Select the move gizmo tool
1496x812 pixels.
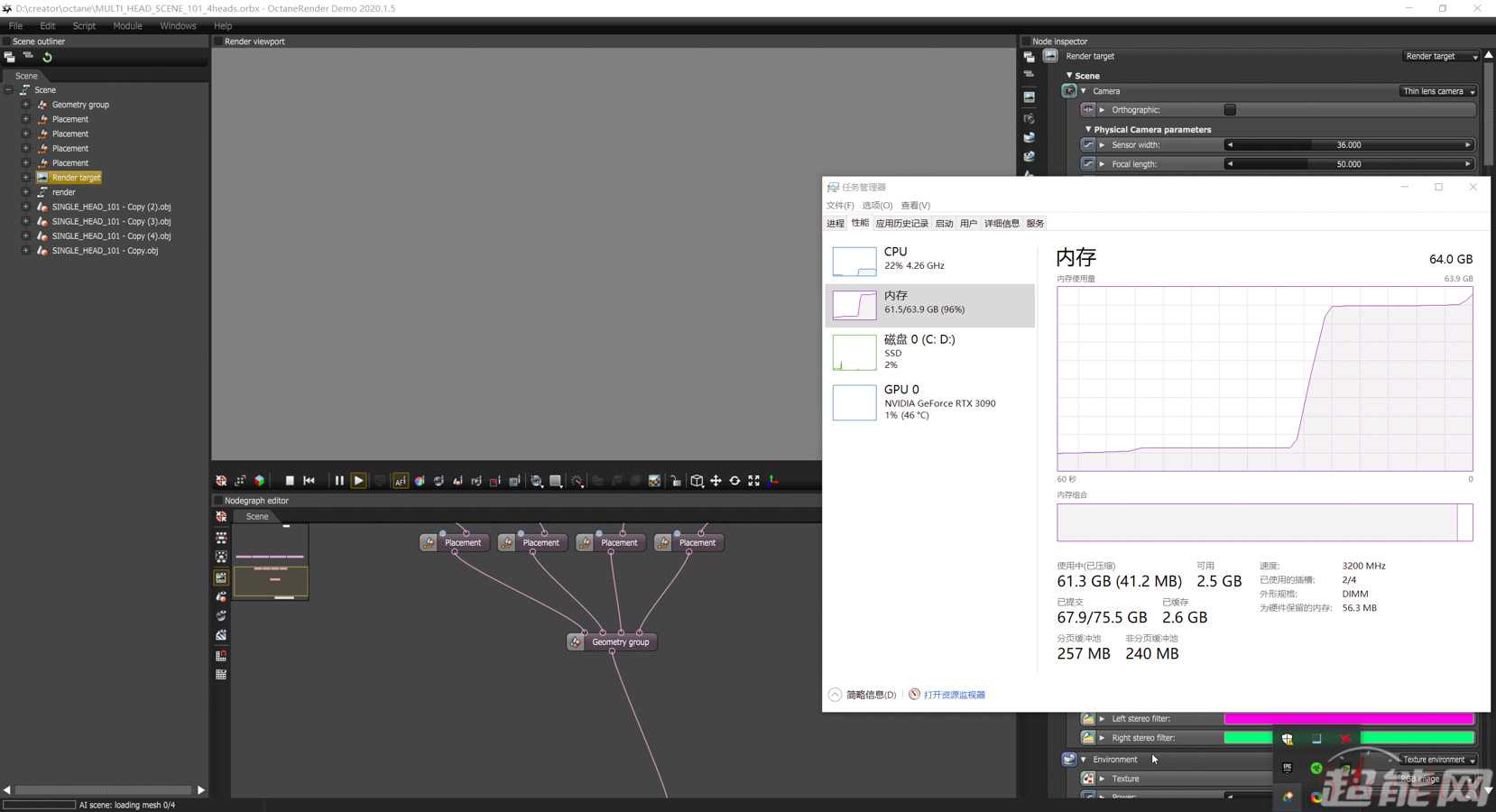click(x=716, y=481)
